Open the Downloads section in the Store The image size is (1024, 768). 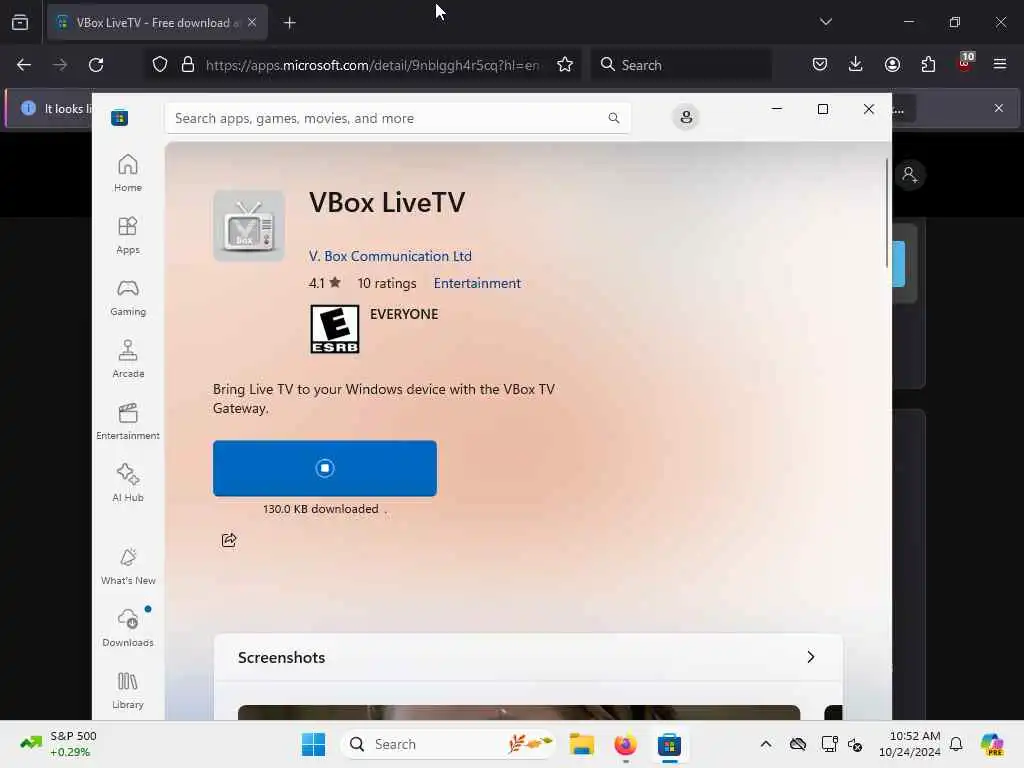[127, 628]
